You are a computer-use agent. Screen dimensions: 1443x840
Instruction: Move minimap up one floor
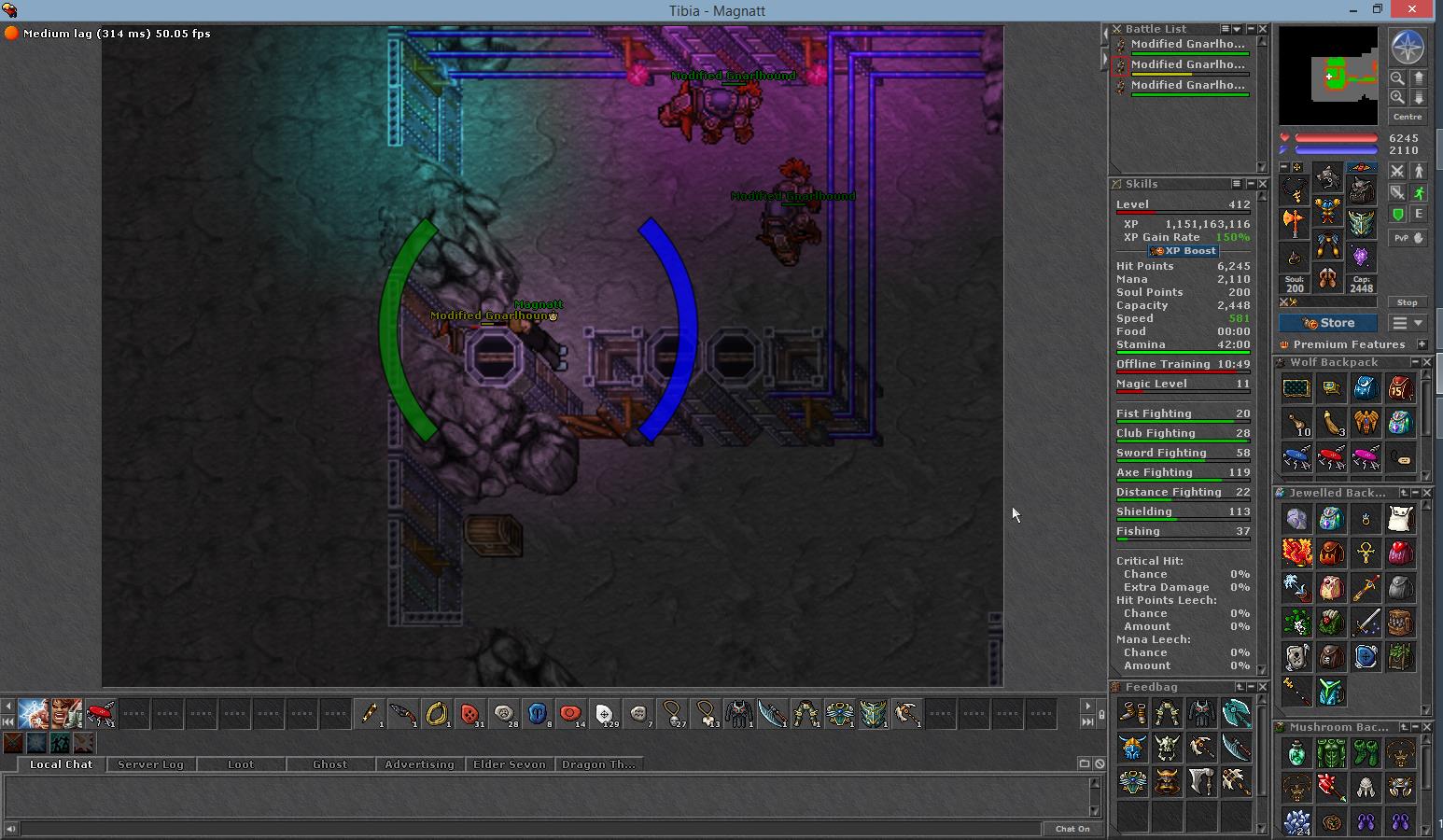(x=1419, y=78)
